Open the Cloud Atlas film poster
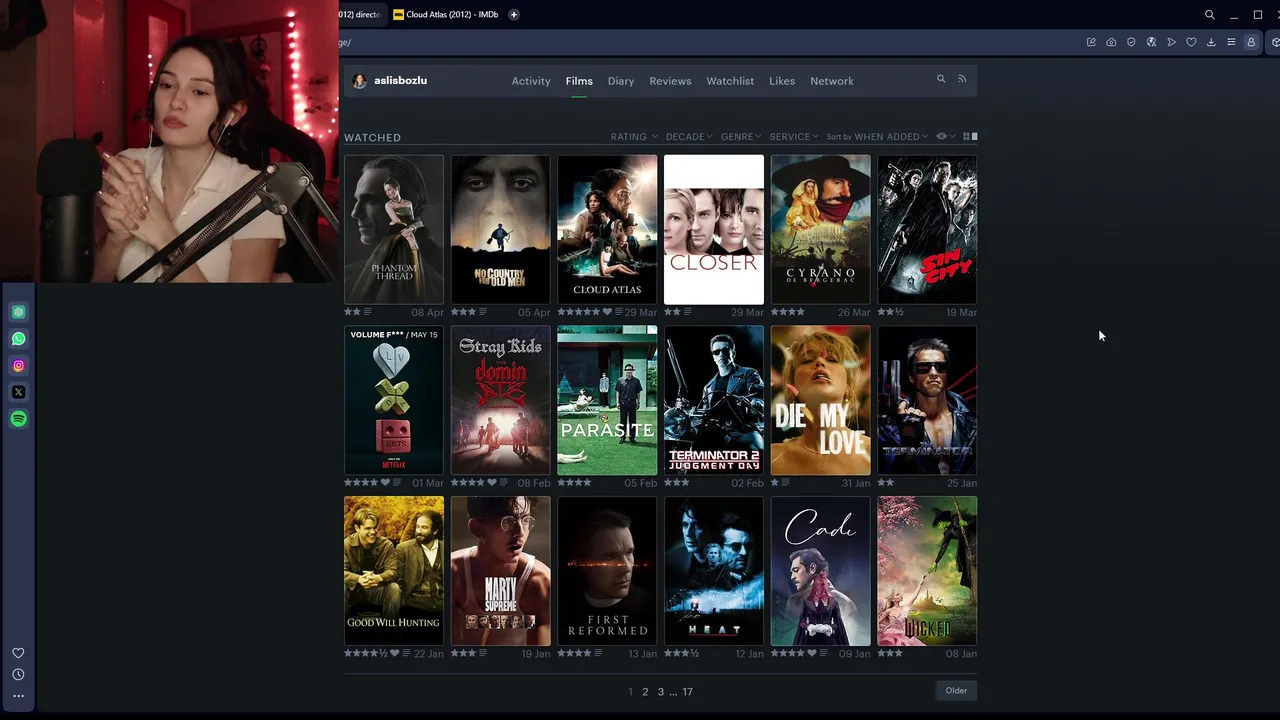 pyautogui.click(x=607, y=229)
